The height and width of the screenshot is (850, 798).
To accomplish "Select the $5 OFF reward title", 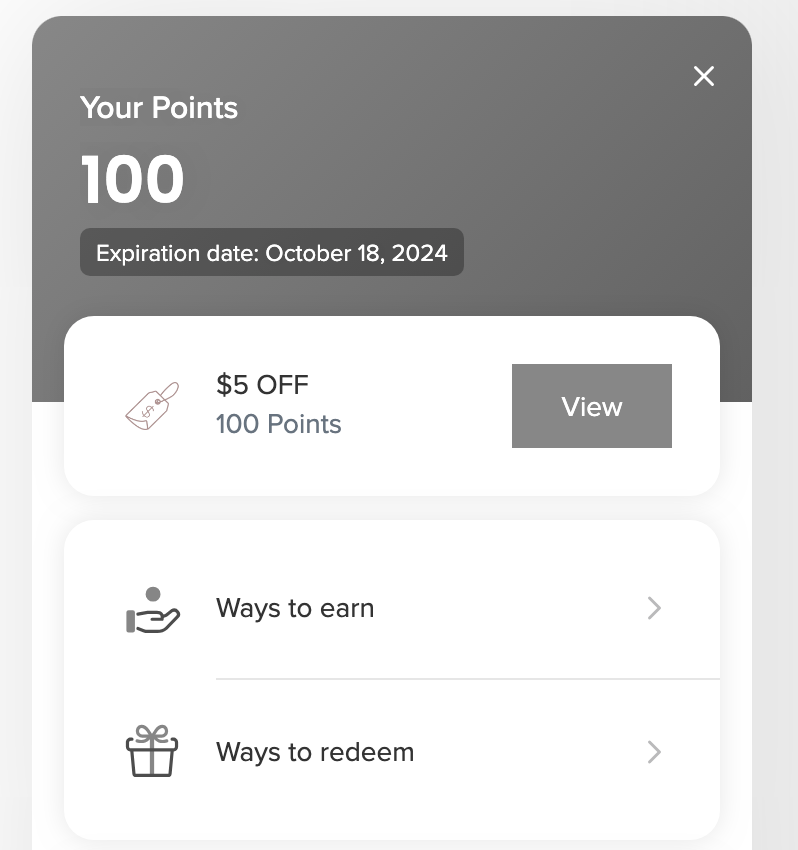I will pos(262,385).
